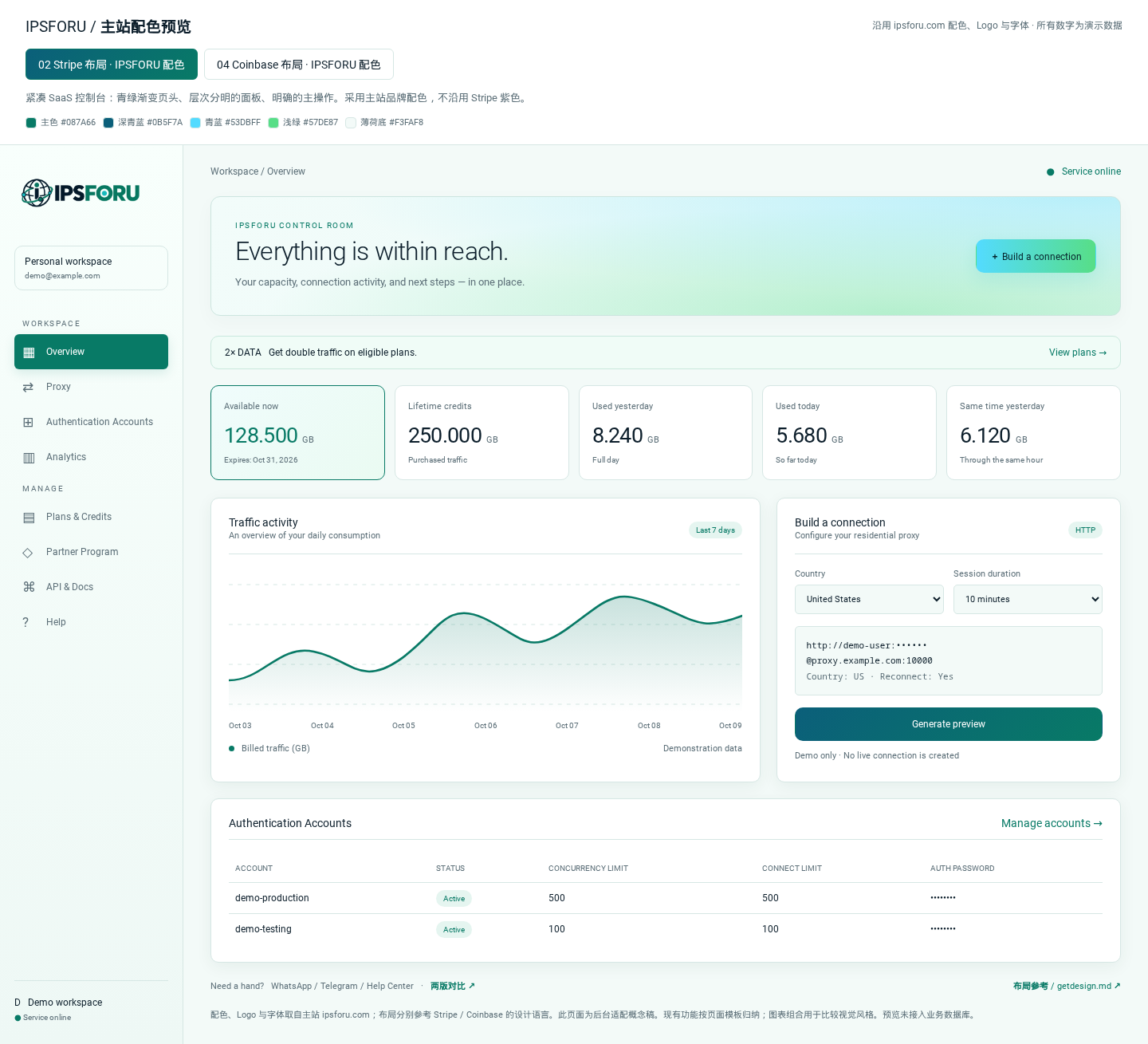
Task: Switch to 04 Coinbase layout tab
Action: (x=299, y=65)
